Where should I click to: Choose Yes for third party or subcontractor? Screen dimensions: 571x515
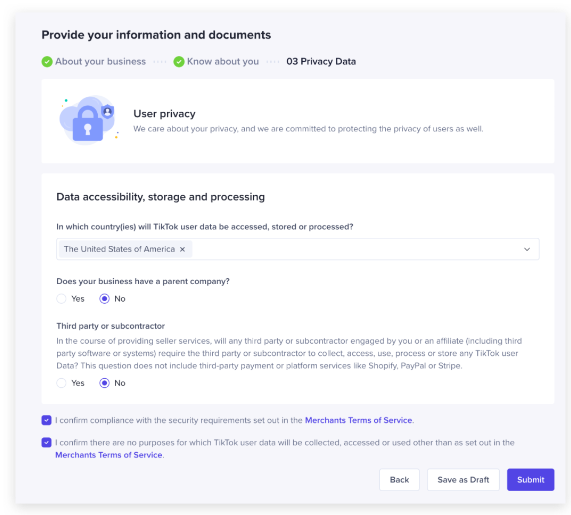[x=62, y=383]
